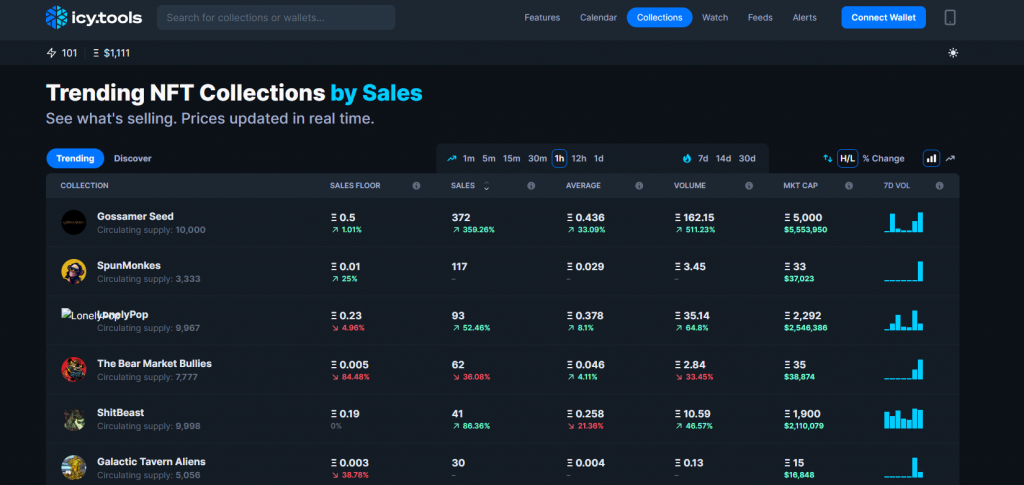Select the 15m timeframe

click(511, 159)
